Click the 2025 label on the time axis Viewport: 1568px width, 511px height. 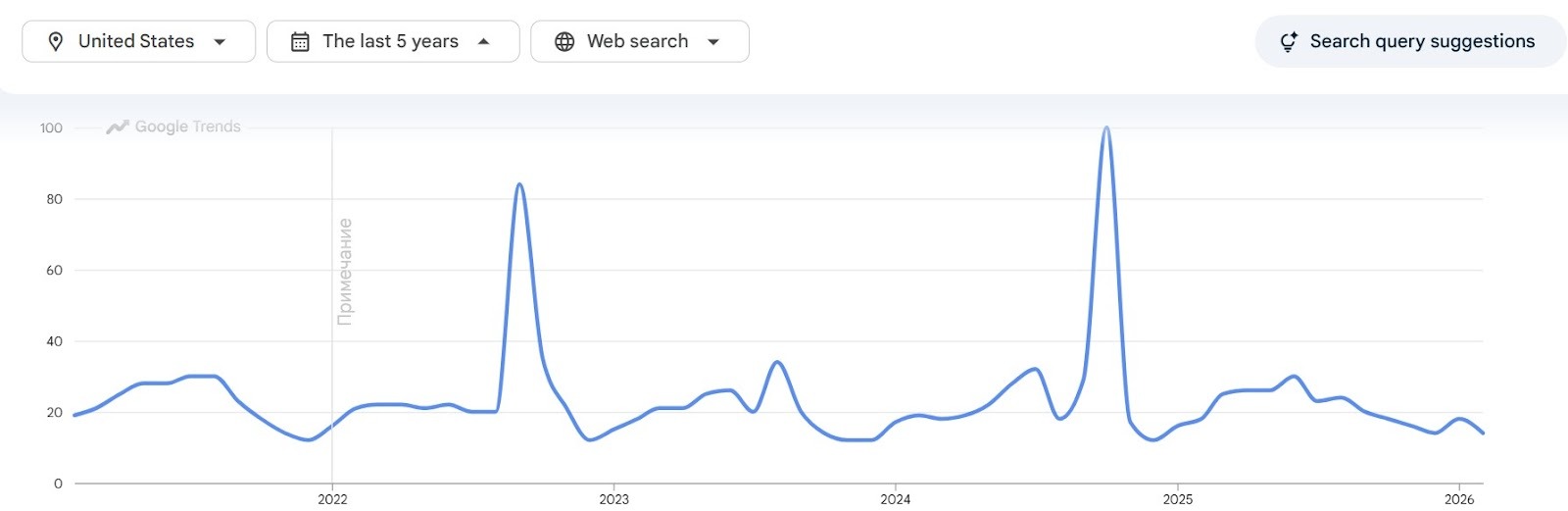(1177, 499)
